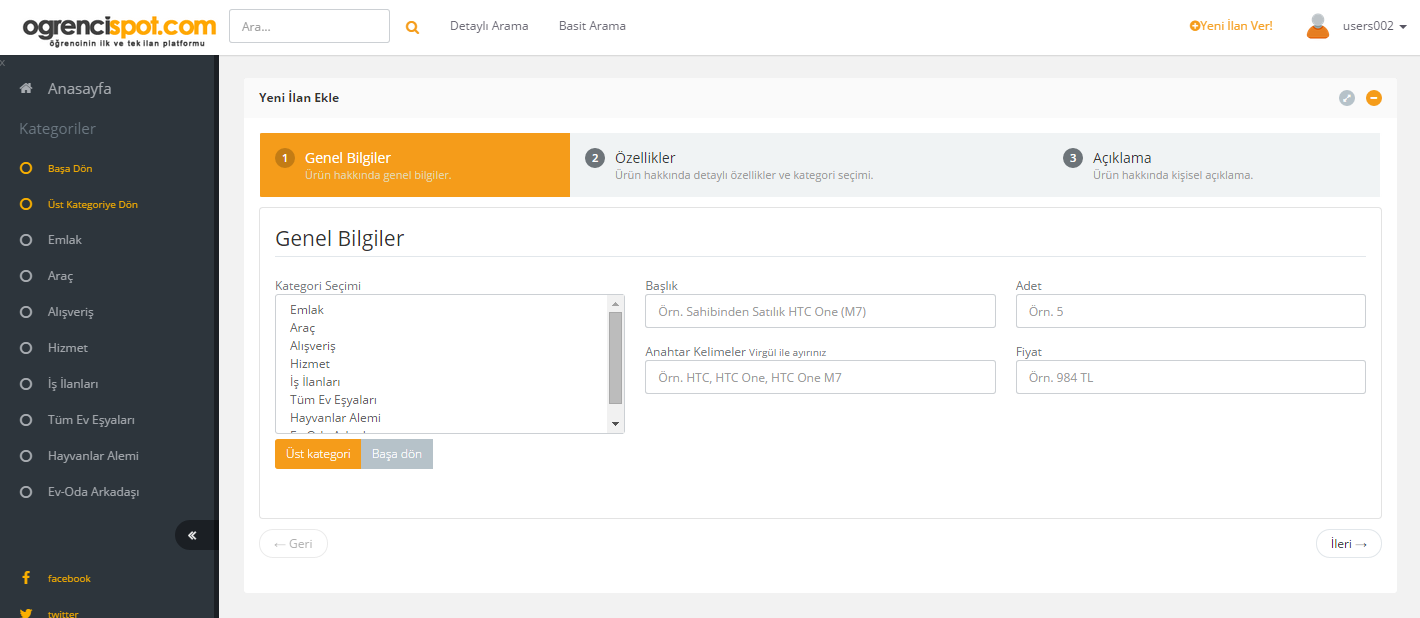Click into the Adet input field
The height and width of the screenshot is (618, 1420).
(1190, 311)
